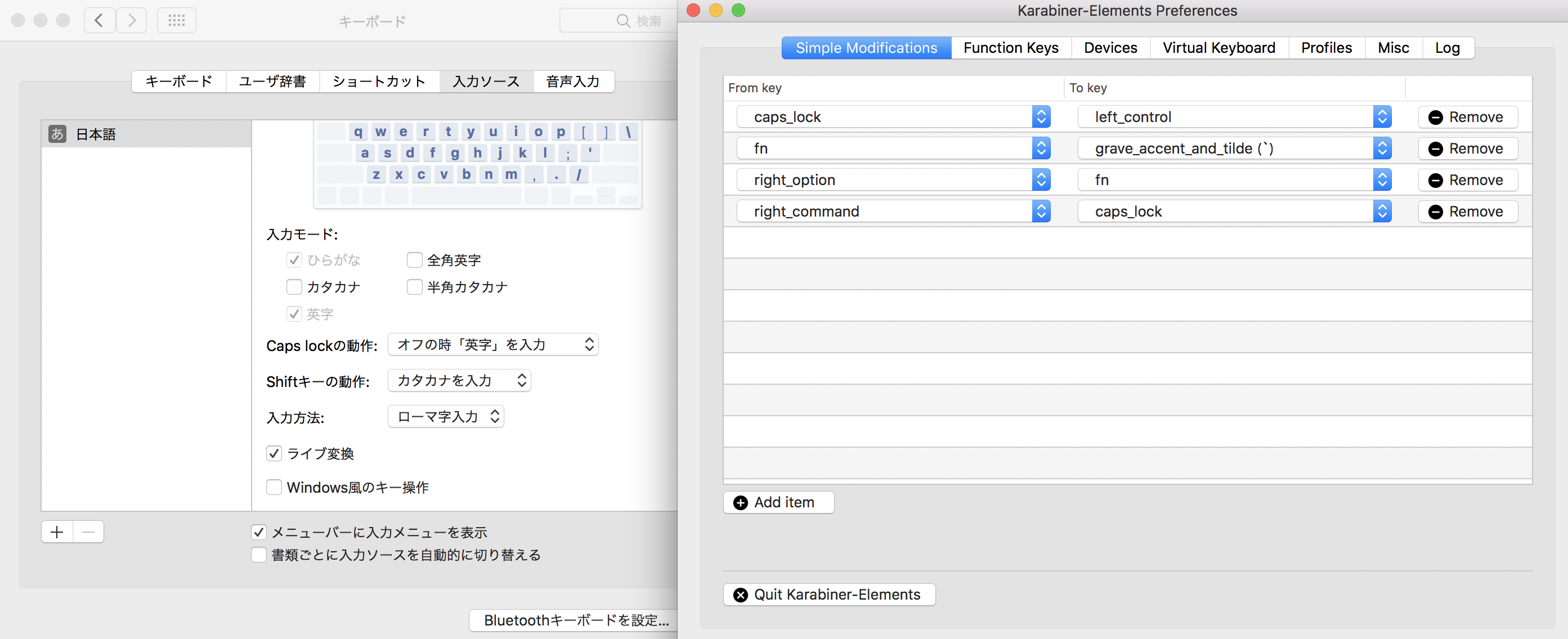Open the 入力方法 dropdown
Image resolution: width=1568 pixels, height=639 pixels.
pos(446,416)
